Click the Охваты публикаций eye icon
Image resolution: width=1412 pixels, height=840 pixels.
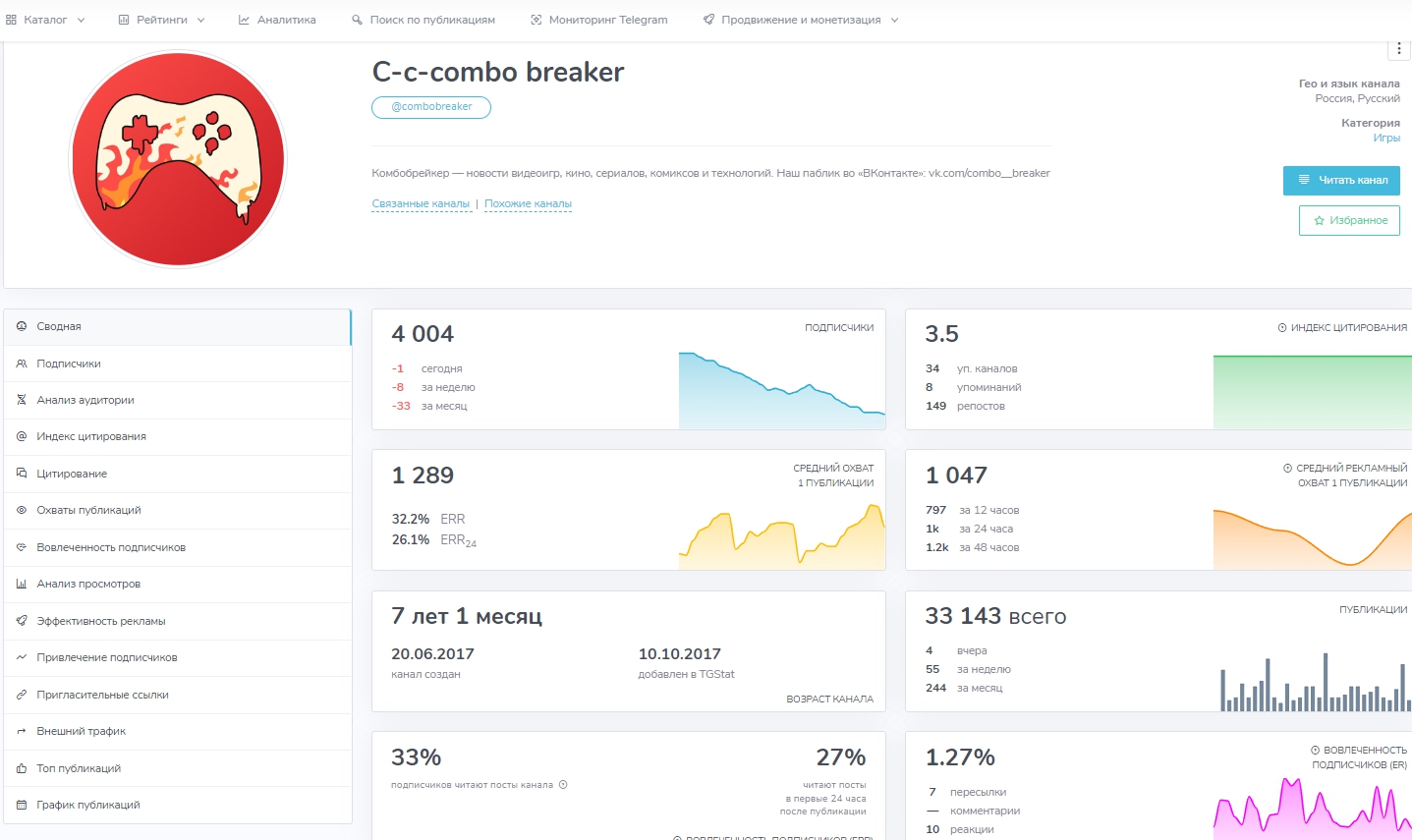click(22, 510)
